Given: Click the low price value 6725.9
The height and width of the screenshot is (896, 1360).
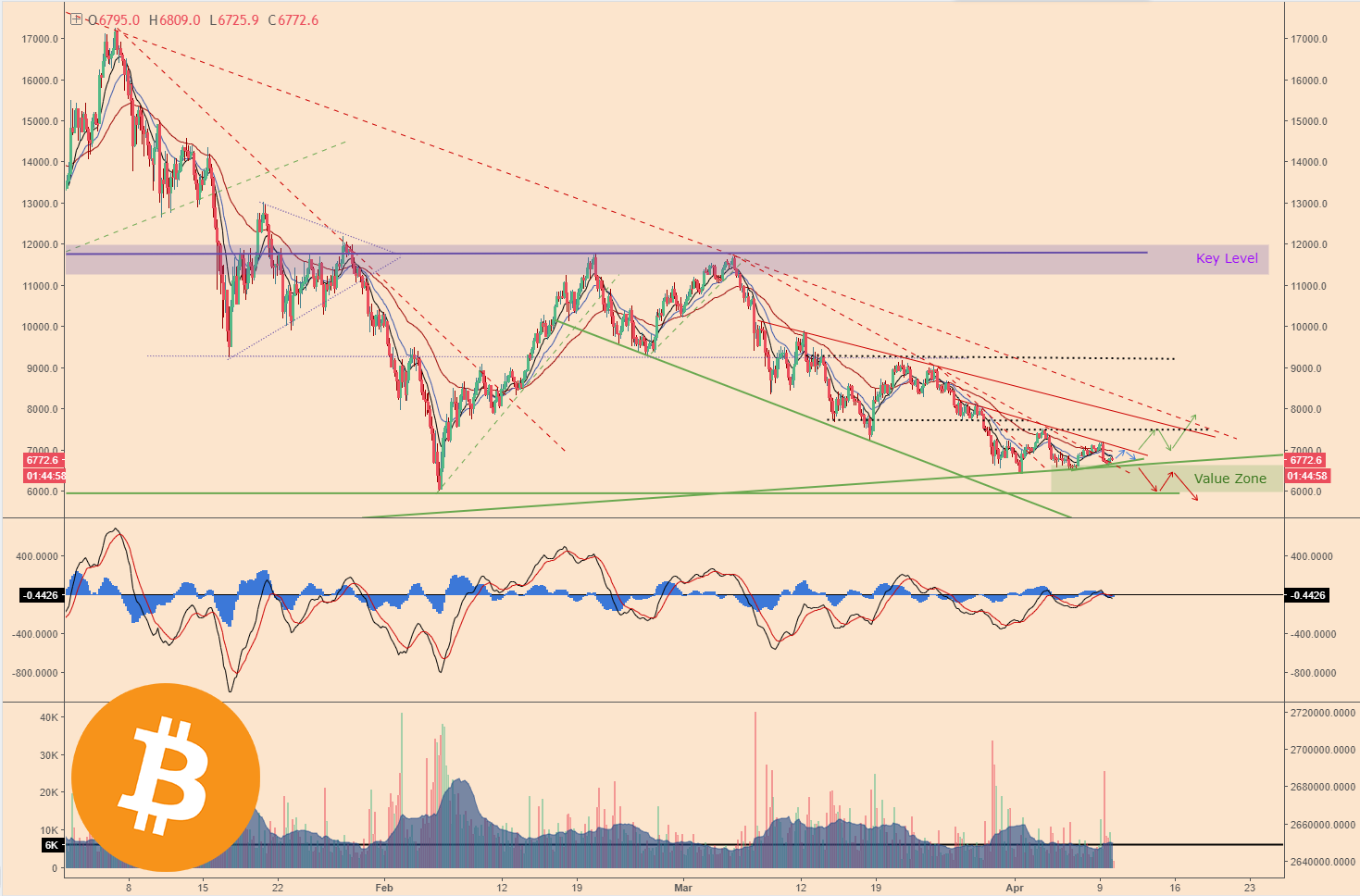Looking at the screenshot, I should (x=239, y=20).
